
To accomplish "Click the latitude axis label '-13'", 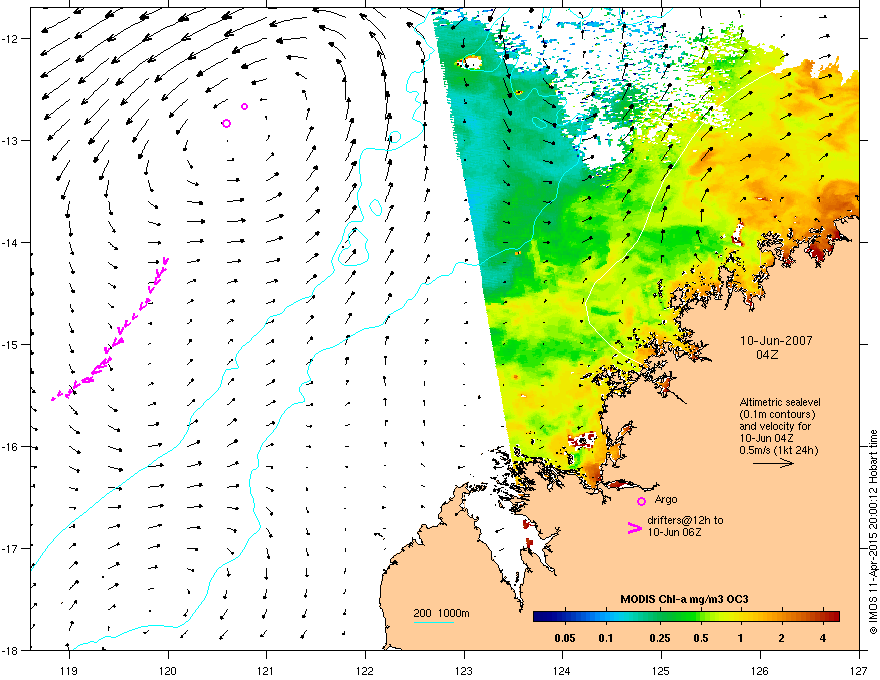I will tap(11, 140).
